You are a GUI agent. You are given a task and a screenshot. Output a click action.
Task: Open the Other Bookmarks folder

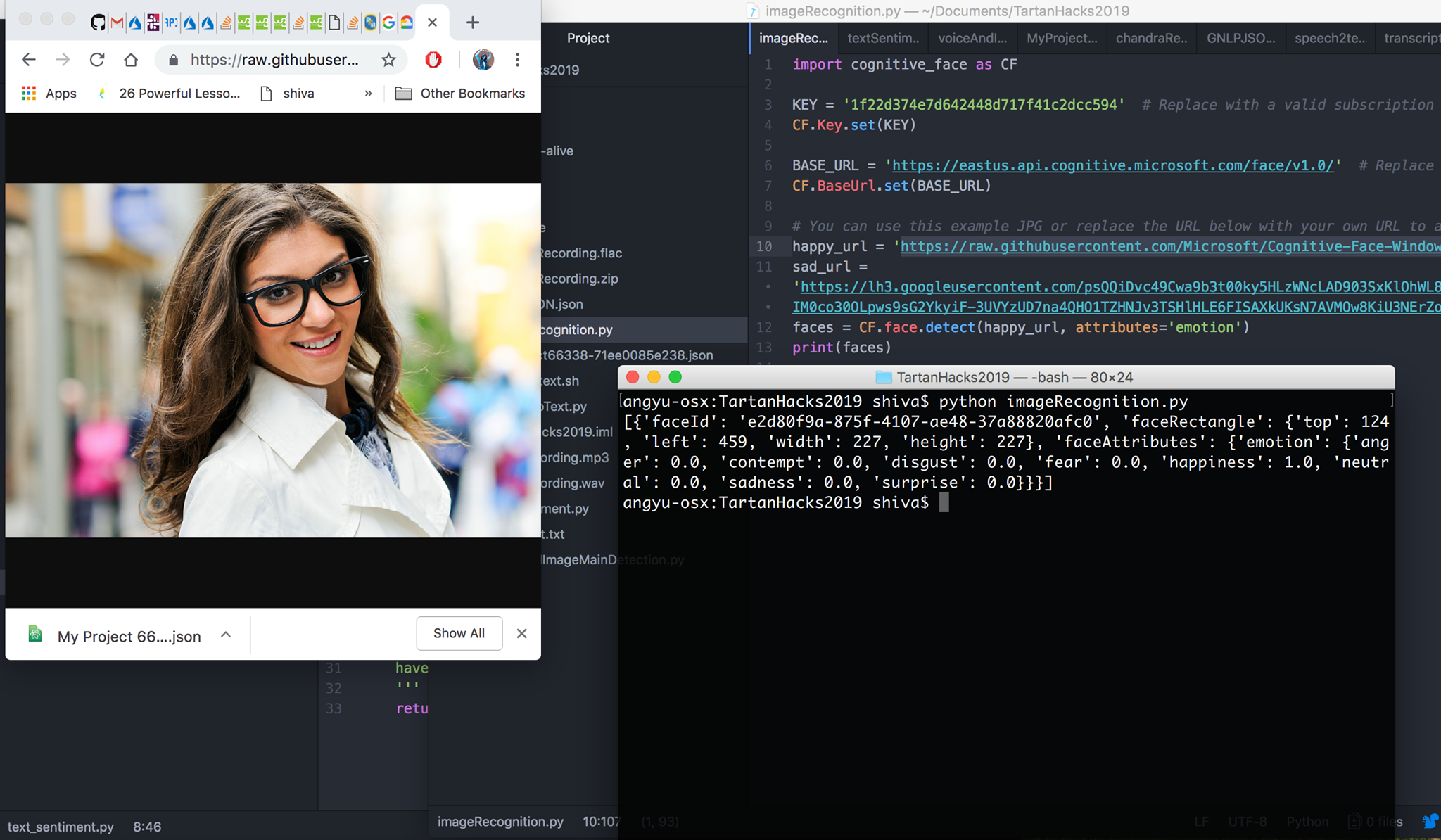[x=460, y=94]
